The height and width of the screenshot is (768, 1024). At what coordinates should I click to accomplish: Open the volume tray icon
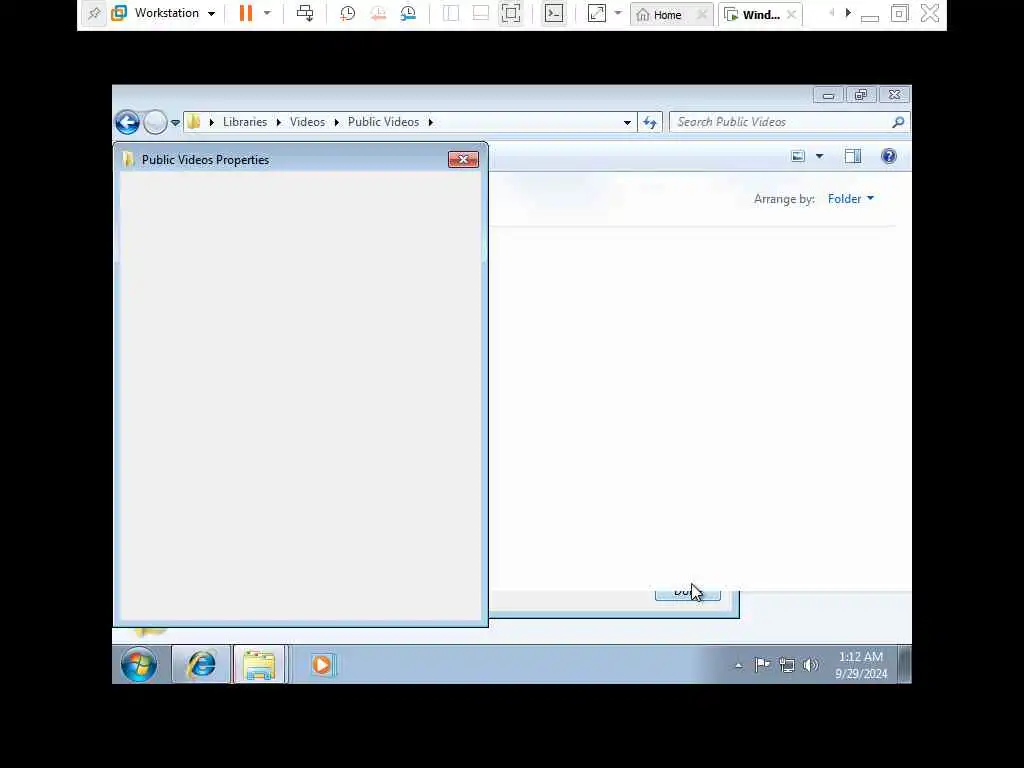(810, 665)
